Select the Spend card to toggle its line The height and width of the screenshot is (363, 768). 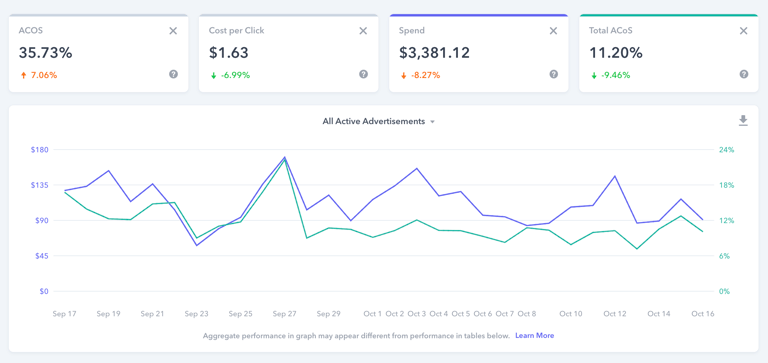[x=479, y=53]
